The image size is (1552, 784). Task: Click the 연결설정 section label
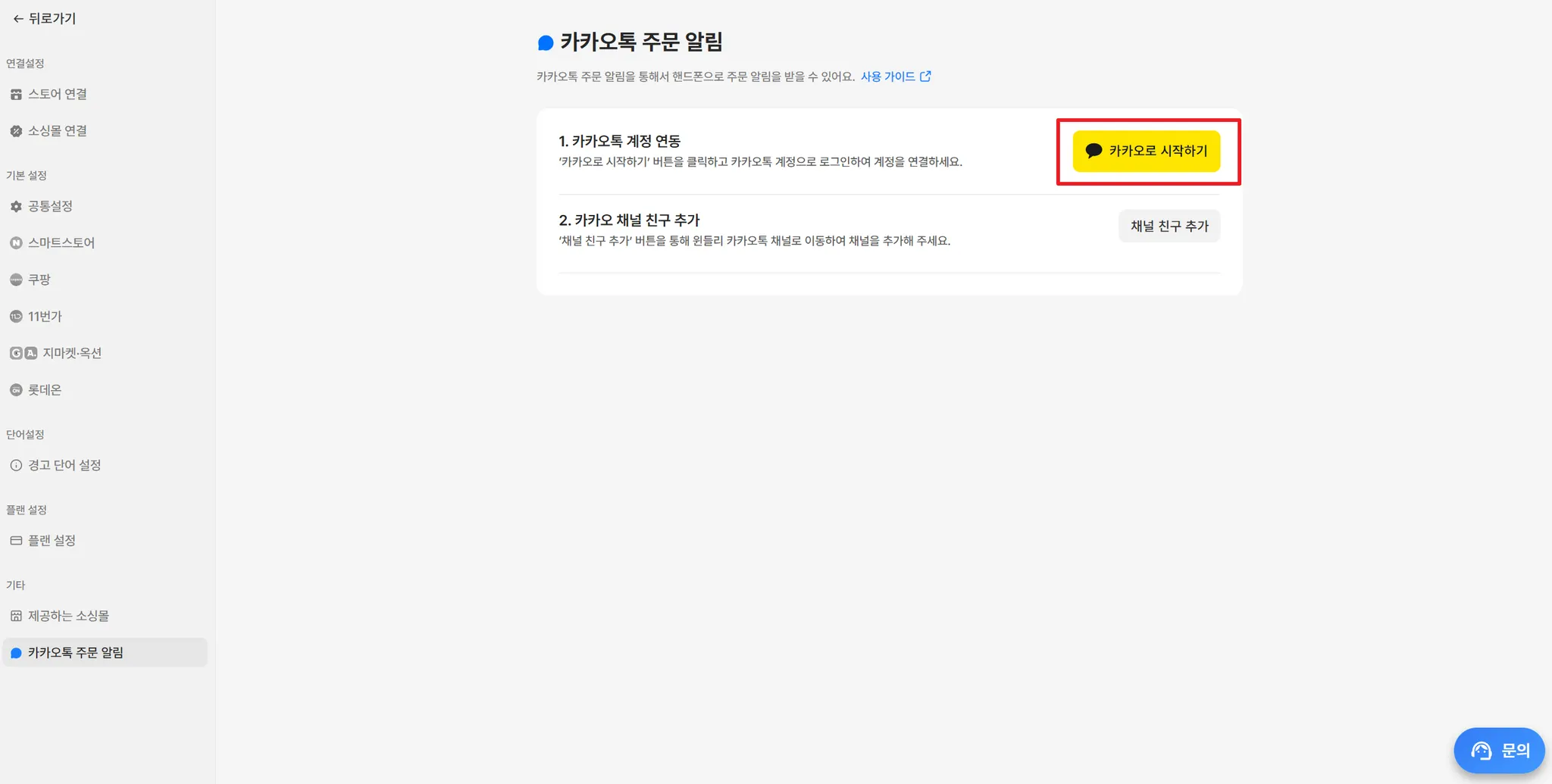coord(25,64)
